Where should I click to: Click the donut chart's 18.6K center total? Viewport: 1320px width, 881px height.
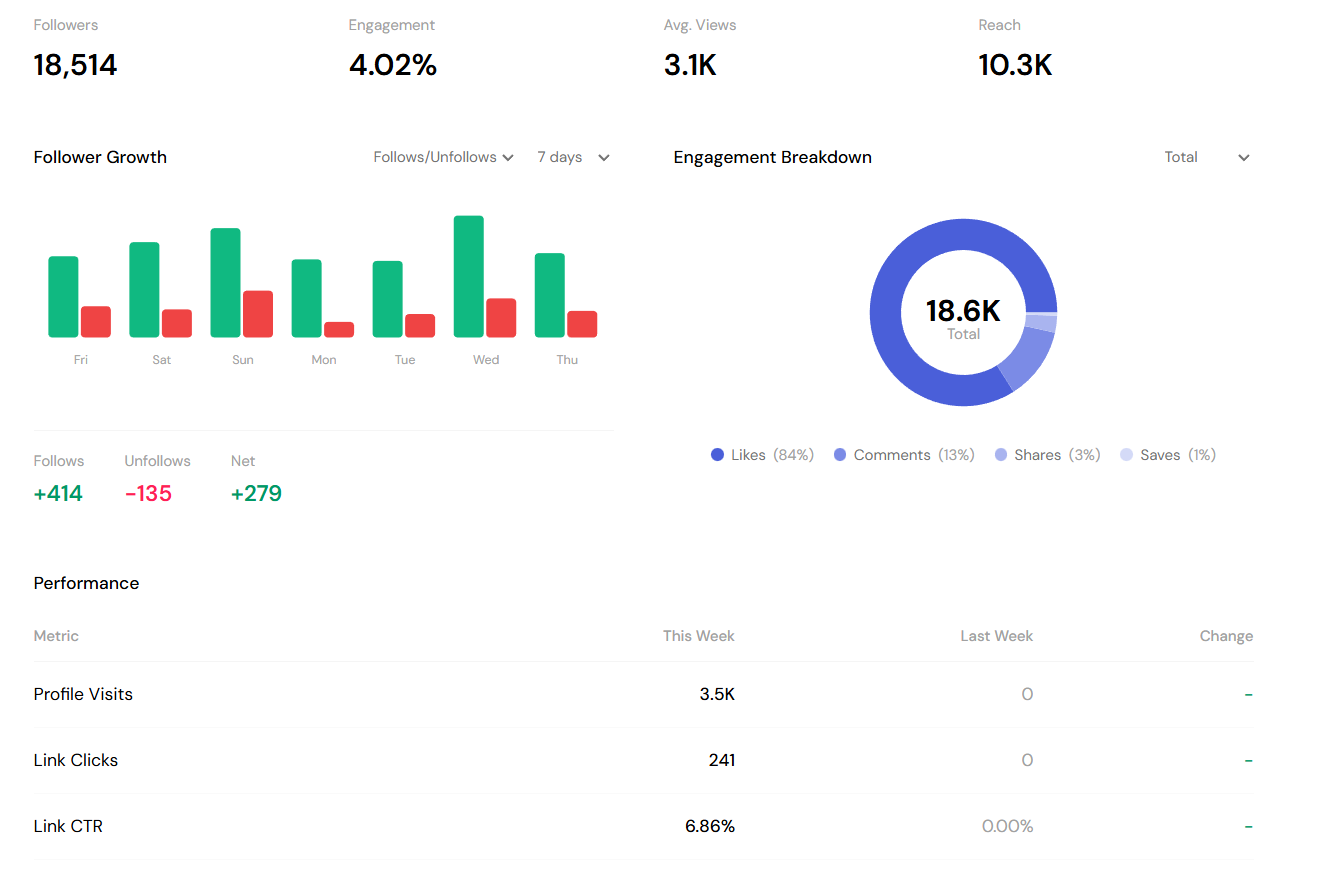pos(963,311)
